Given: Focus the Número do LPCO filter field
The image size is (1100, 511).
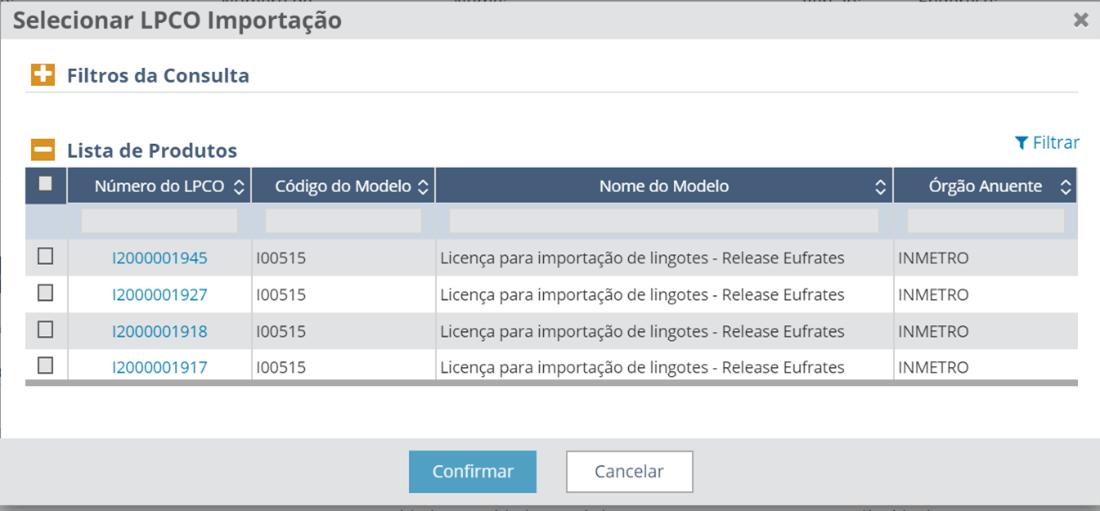Looking at the screenshot, I should [159, 221].
